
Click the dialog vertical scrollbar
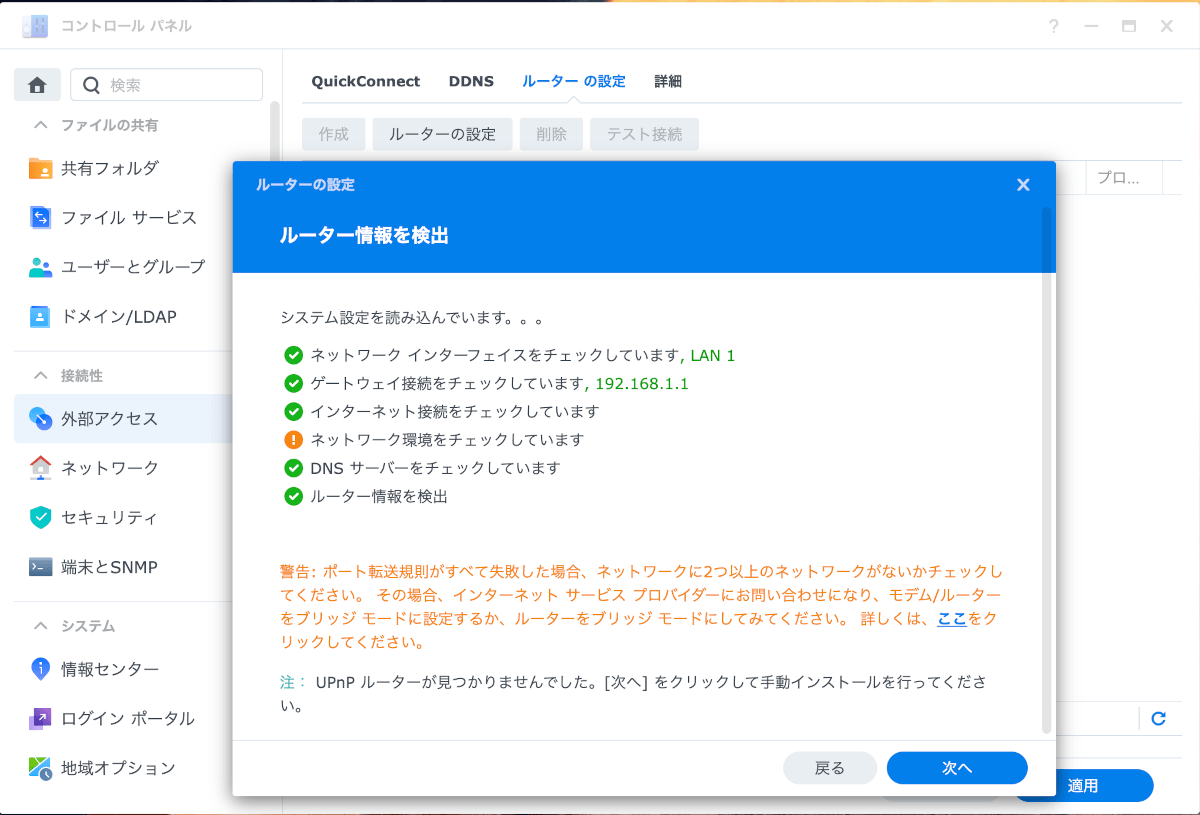[1047, 470]
